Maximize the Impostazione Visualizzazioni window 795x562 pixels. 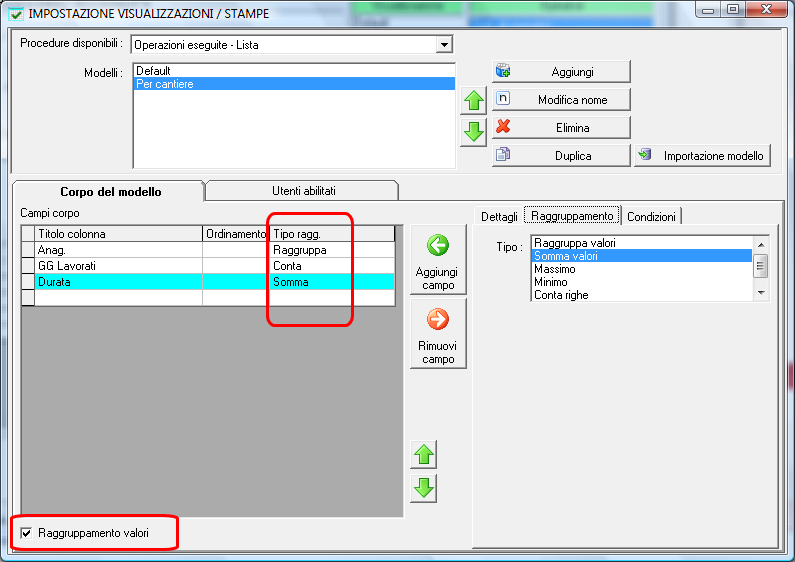pyautogui.click(x=733, y=10)
